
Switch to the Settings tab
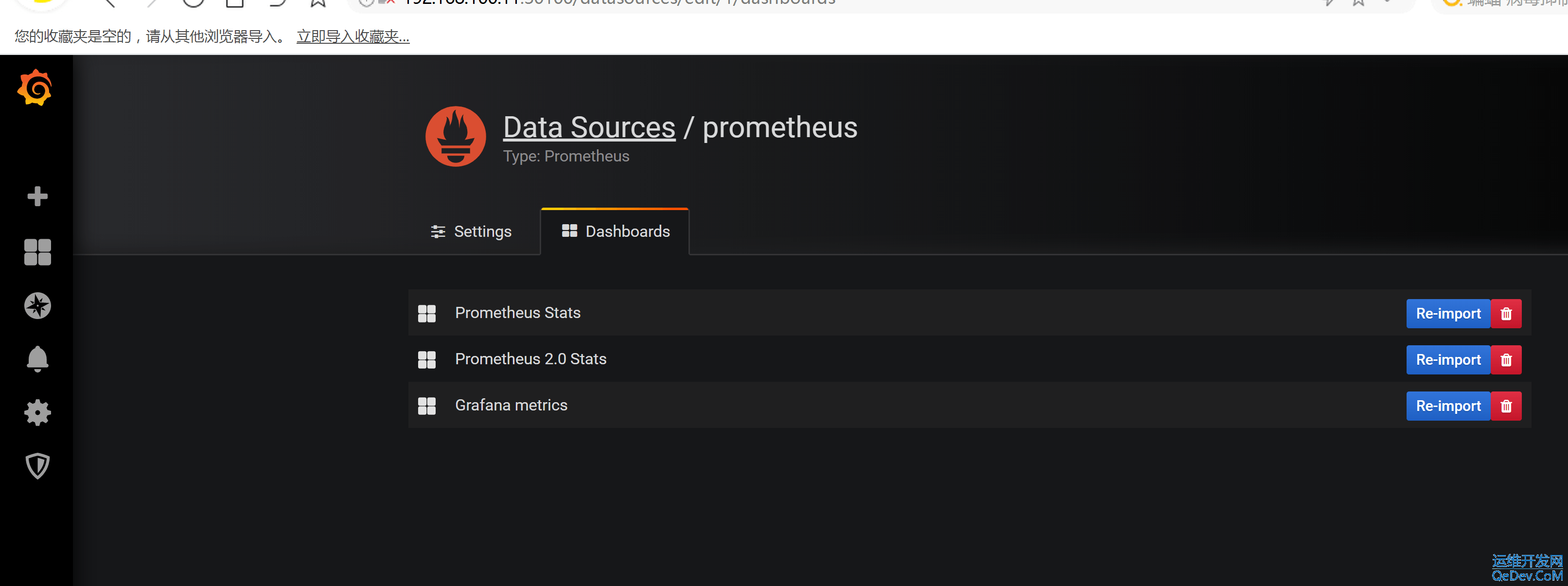coord(471,231)
